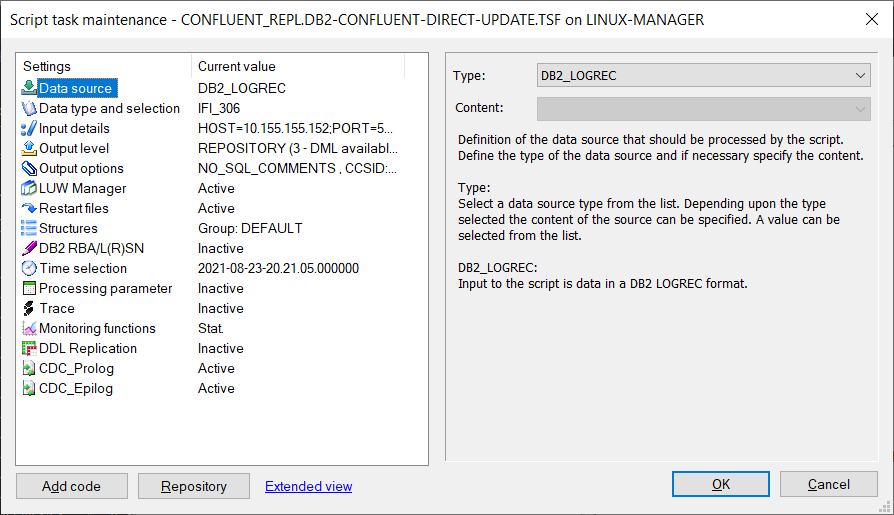This screenshot has height=515, width=894.
Task: Open the Type dropdown showing DB2_LOGREC
Action: click(x=704, y=75)
